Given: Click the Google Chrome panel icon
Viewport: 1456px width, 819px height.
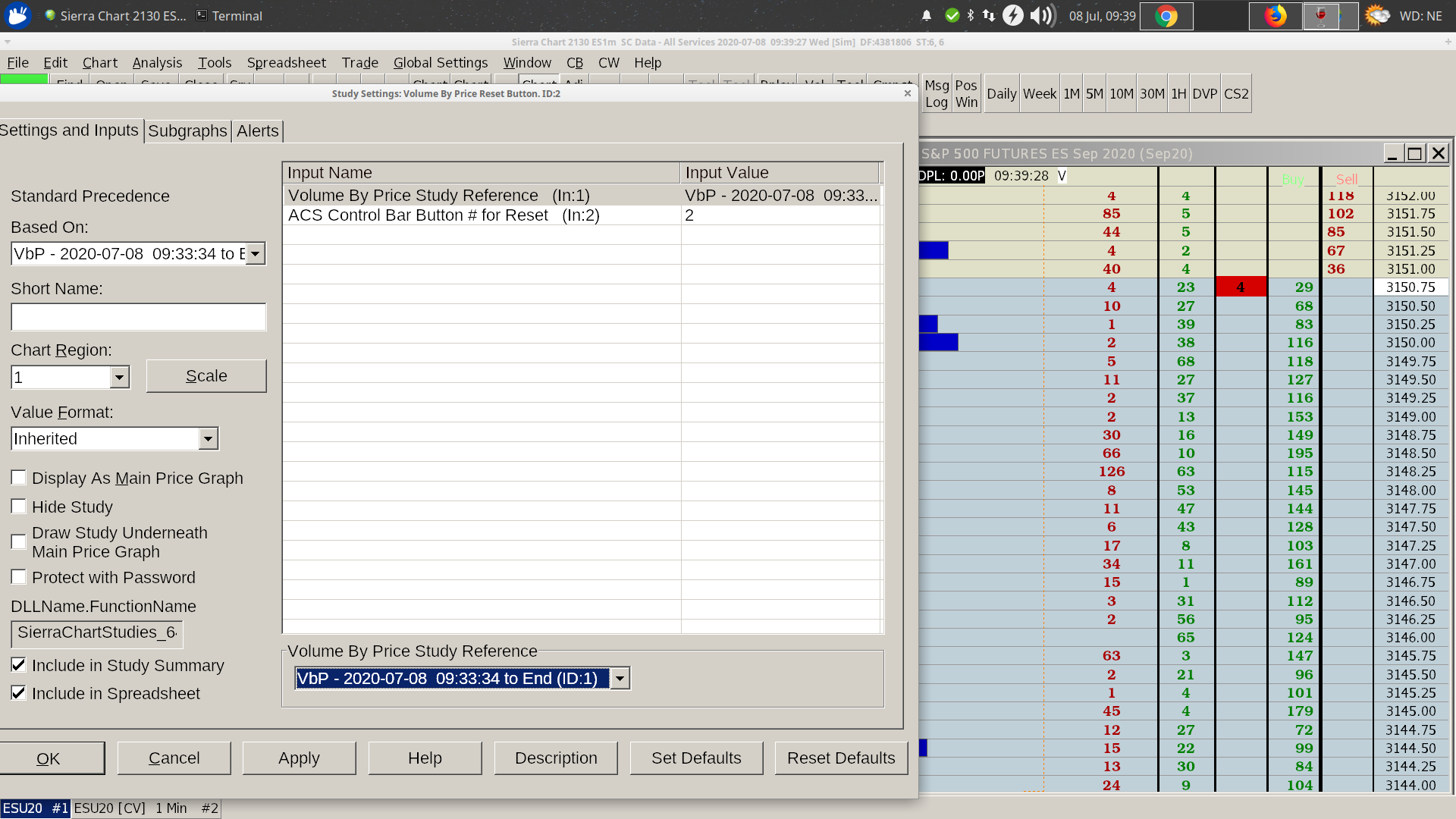Looking at the screenshot, I should tap(1166, 16).
